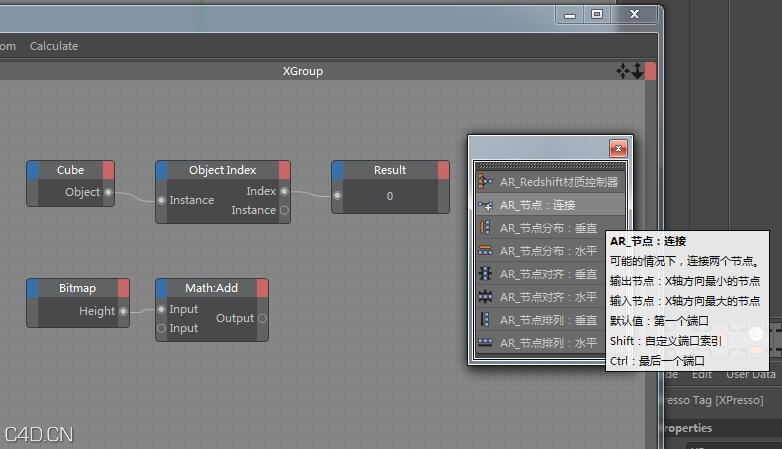Click the AR_节点分布:水平 icon
The height and width of the screenshot is (449, 782).
click(x=485, y=251)
